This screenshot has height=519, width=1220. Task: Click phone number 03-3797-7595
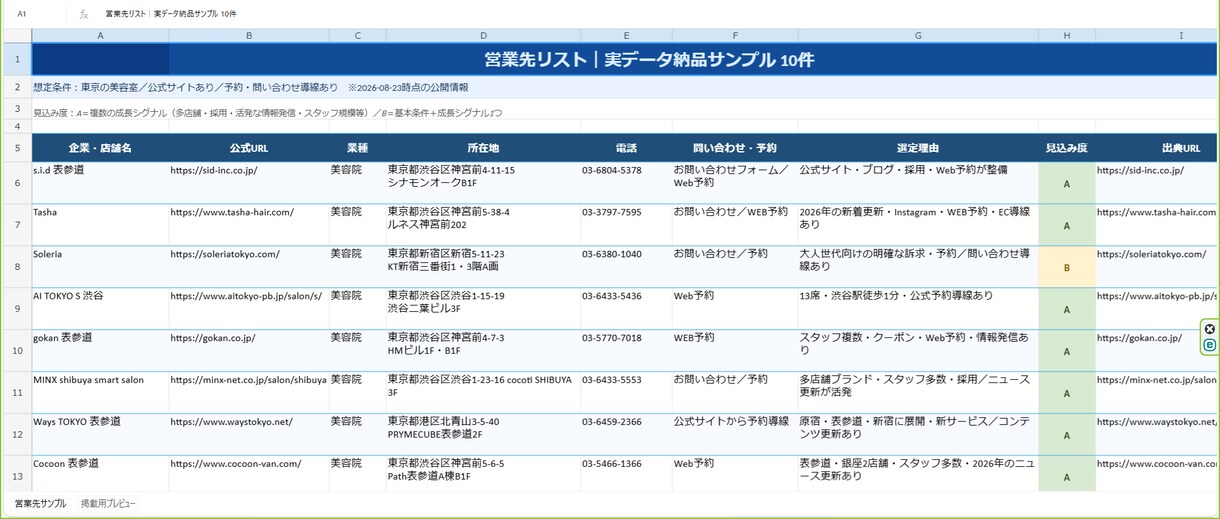(x=612, y=212)
